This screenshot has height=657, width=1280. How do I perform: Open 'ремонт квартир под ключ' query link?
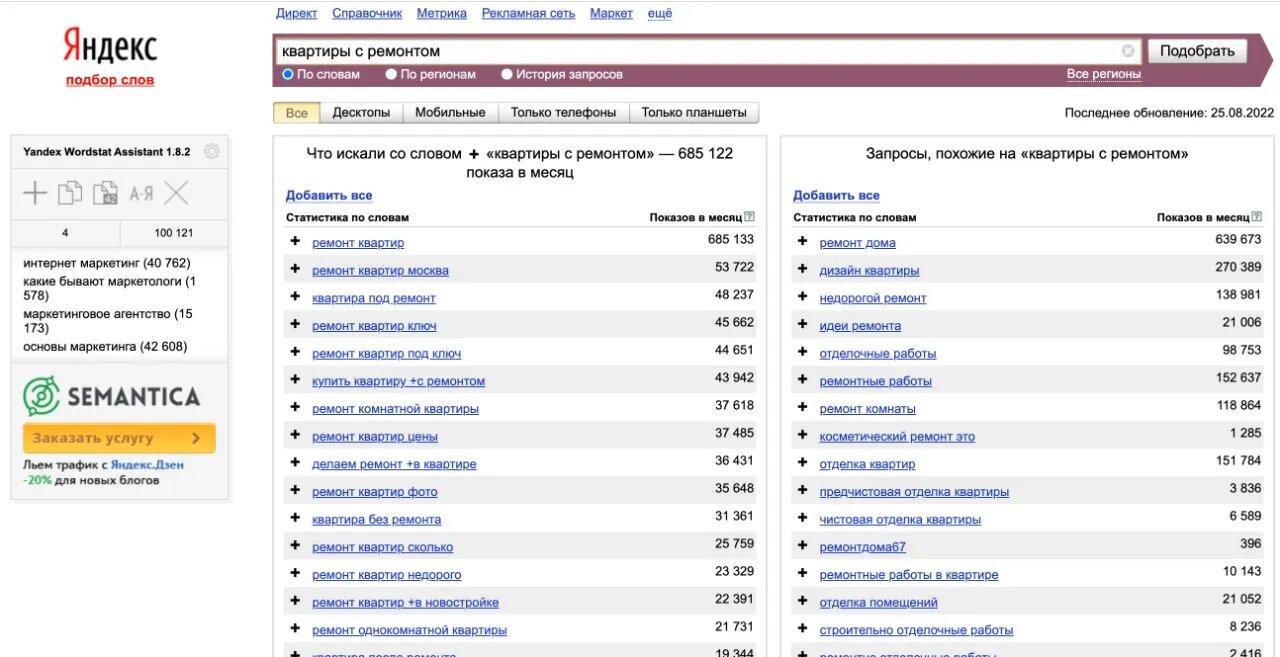click(386, 353)
